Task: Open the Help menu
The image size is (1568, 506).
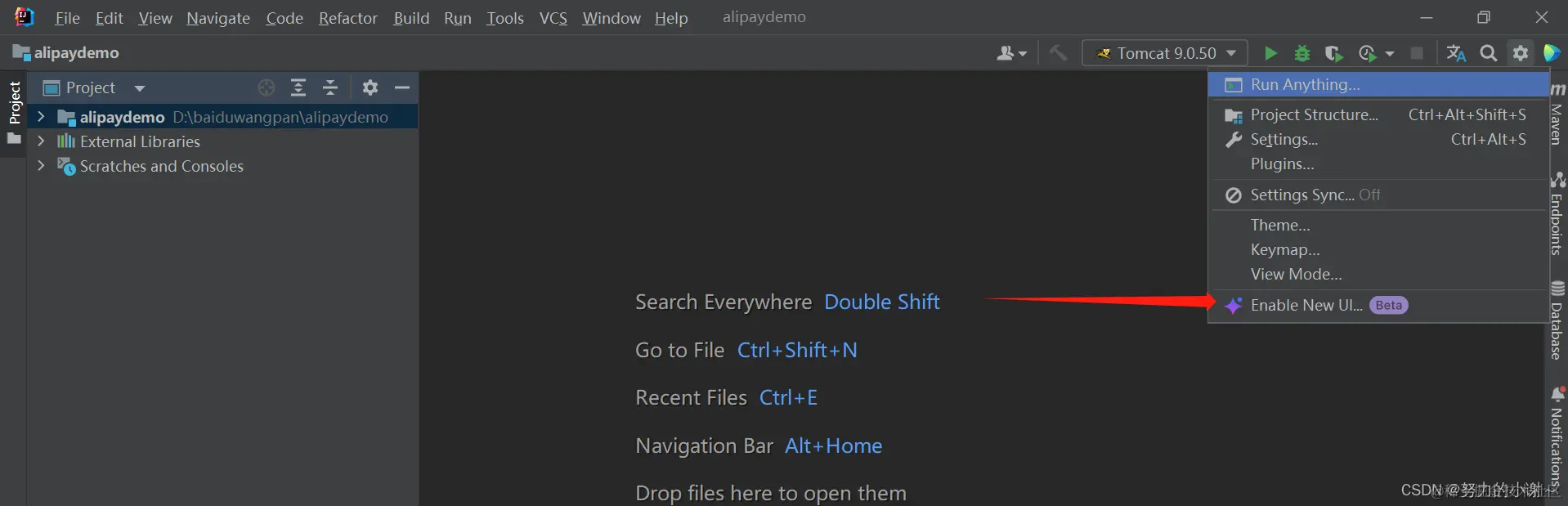Action: 671,18
